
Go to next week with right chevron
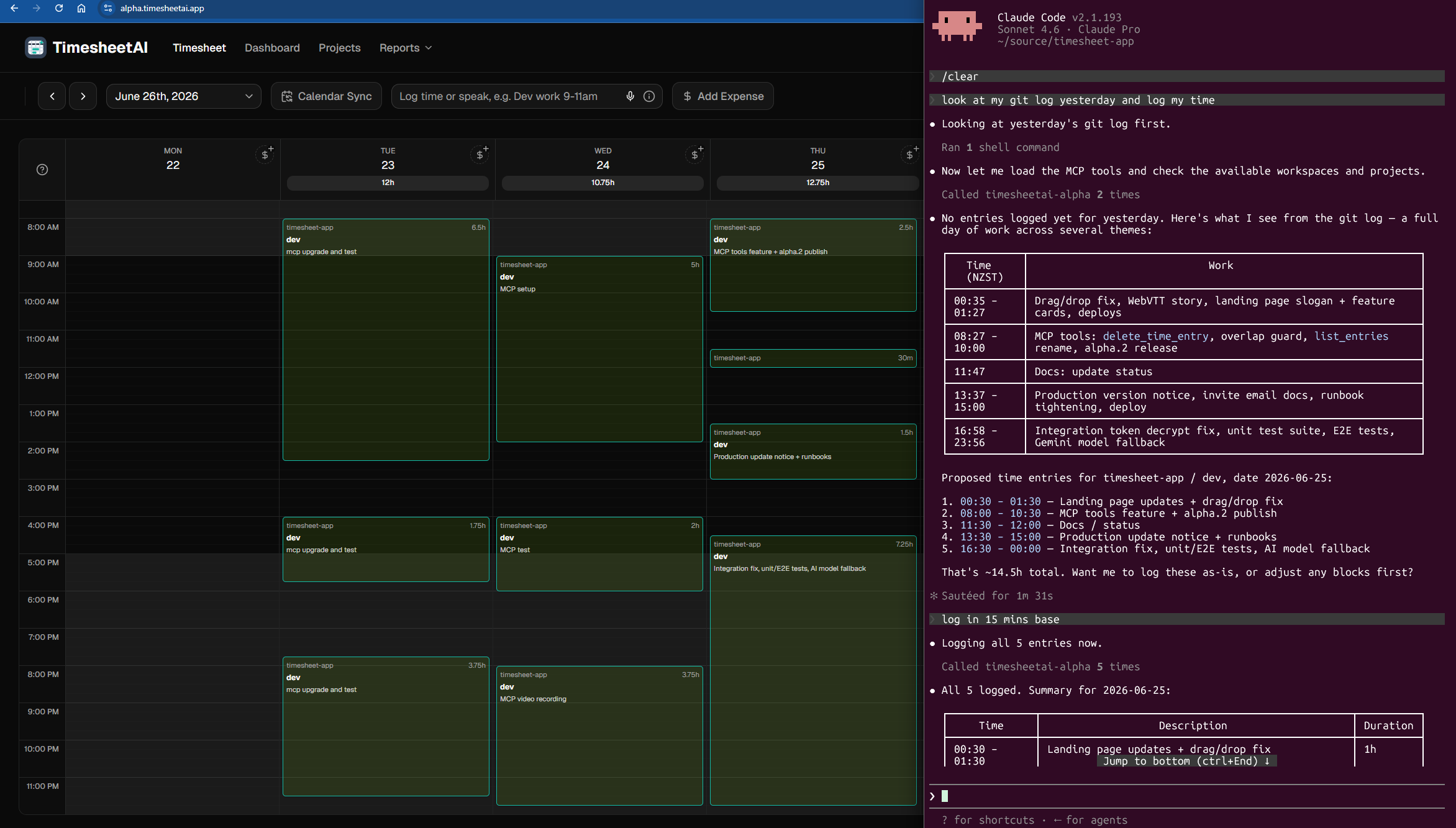tap(83, 96)
